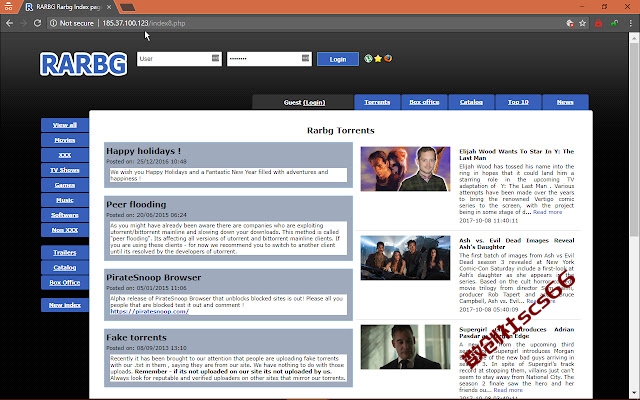Image resolution: width=640 pixels, height=400 pixels.
Task: Click the Peer flooding heading
Action: pyautogui.click(x=136, y=204)
